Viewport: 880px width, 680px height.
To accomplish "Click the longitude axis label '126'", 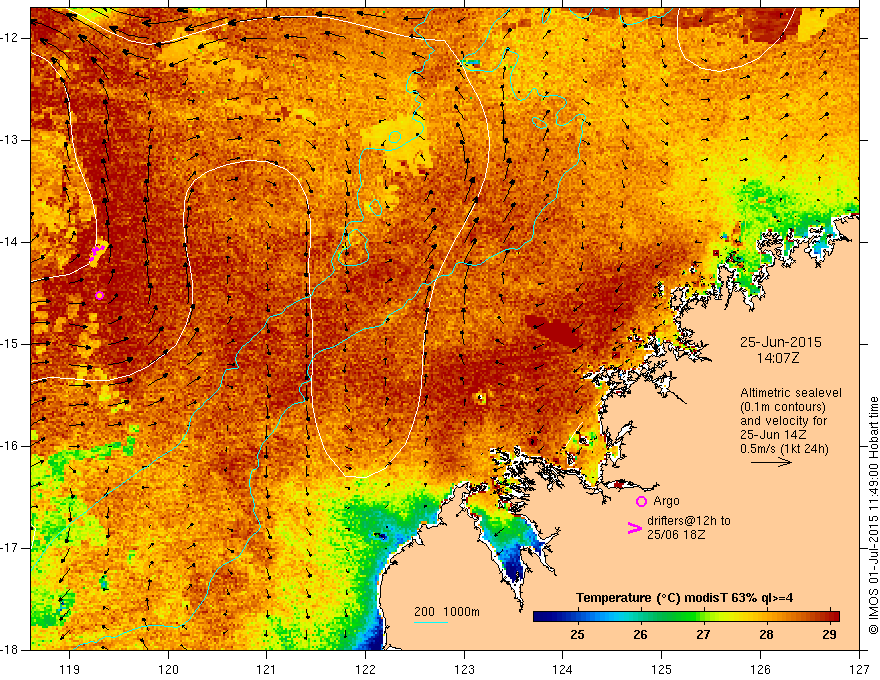I will click(760, 669).
